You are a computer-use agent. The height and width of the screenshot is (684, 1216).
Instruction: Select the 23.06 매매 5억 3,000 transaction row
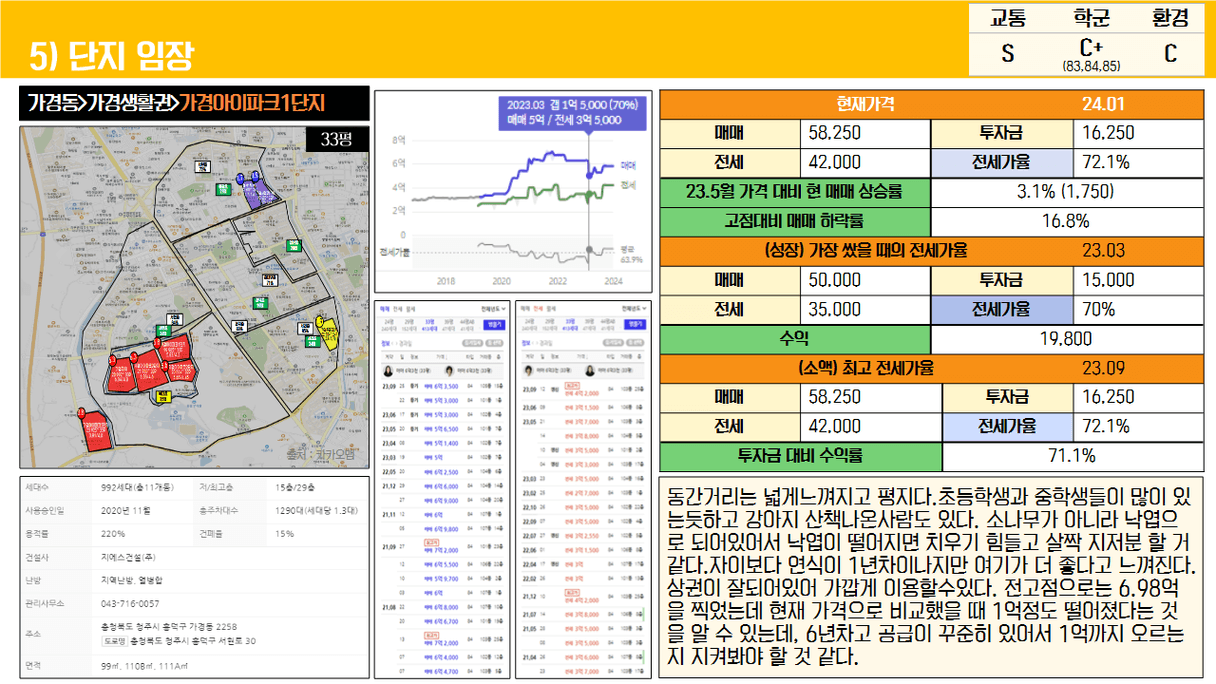pyautogui.click(x=443, y=414)
